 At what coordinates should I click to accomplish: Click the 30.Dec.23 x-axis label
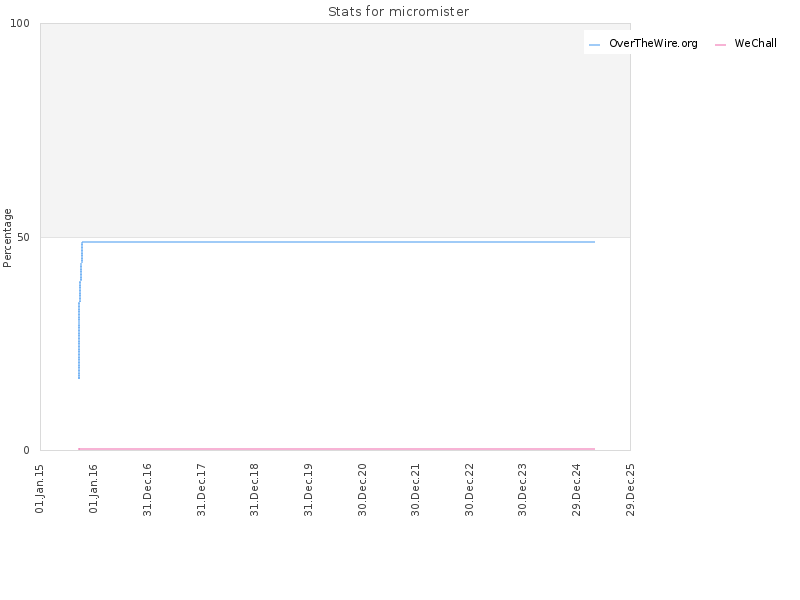(522, 489)
